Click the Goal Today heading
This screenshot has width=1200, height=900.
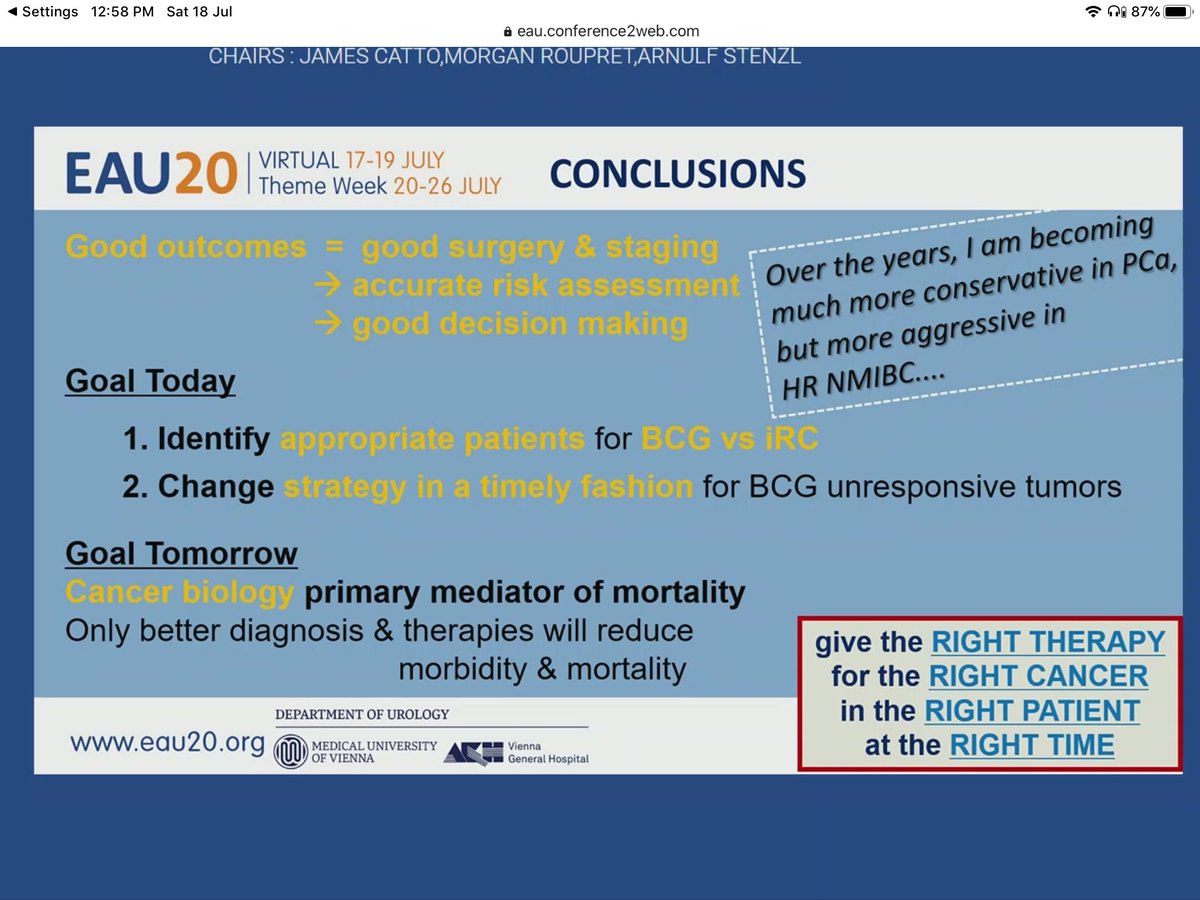tap(150, 381)
